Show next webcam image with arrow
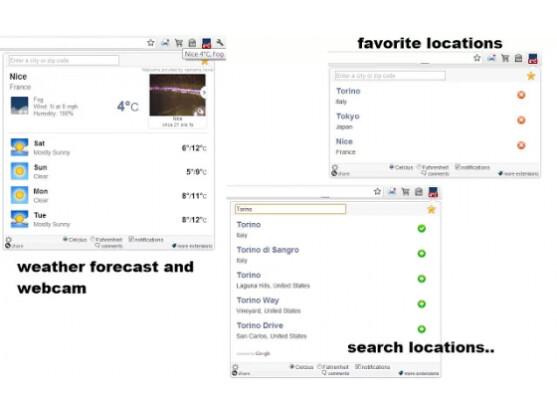The image size is (557, 418). pos(204,92)
